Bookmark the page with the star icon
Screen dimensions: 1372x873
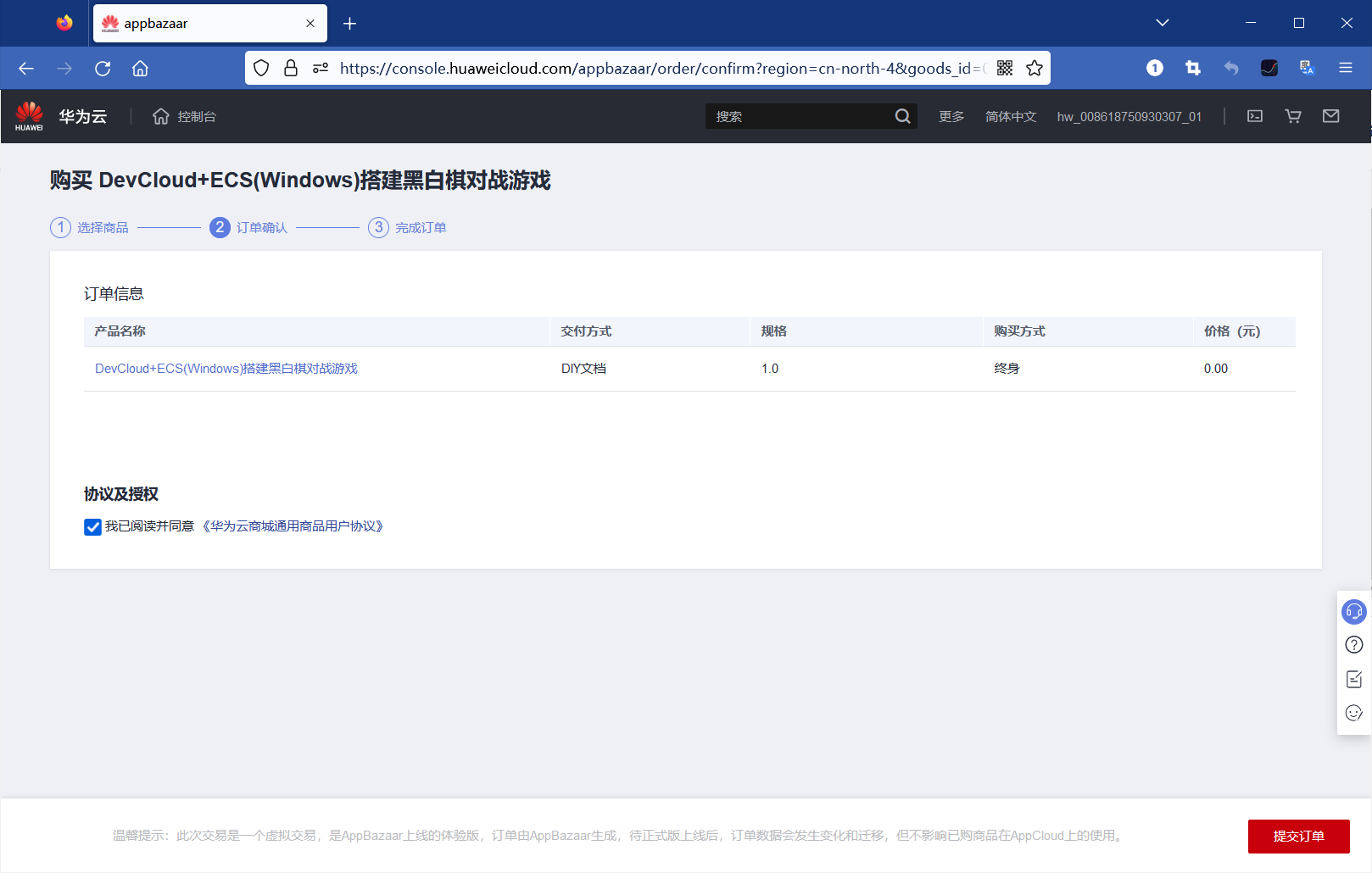[1035, 68]
